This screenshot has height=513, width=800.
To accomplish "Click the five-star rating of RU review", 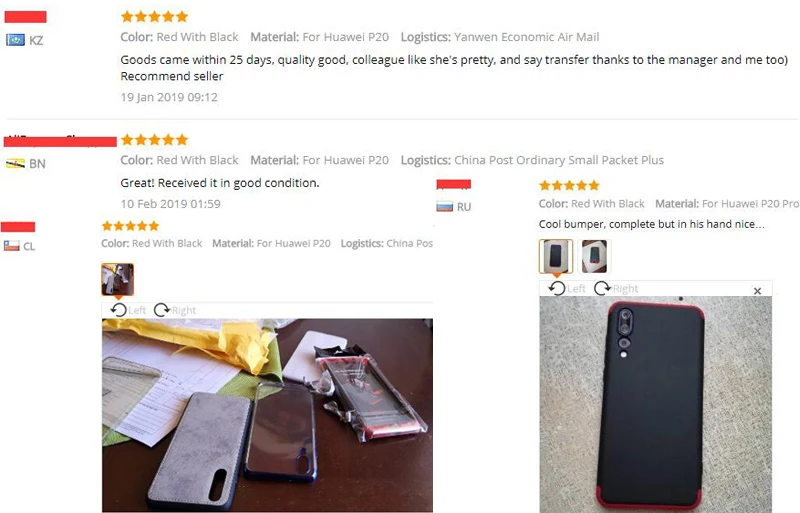I will click(x=569, y=185).
